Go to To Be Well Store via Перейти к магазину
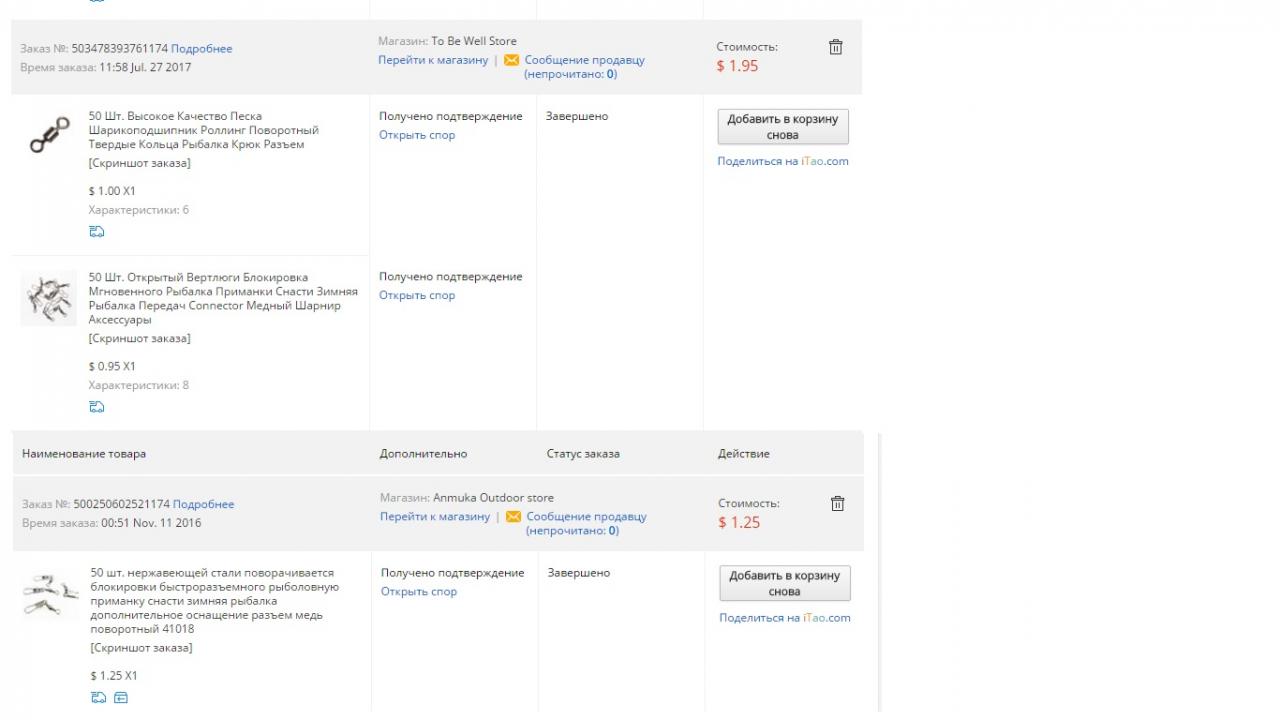1280x720 pixels. point(433,60)
